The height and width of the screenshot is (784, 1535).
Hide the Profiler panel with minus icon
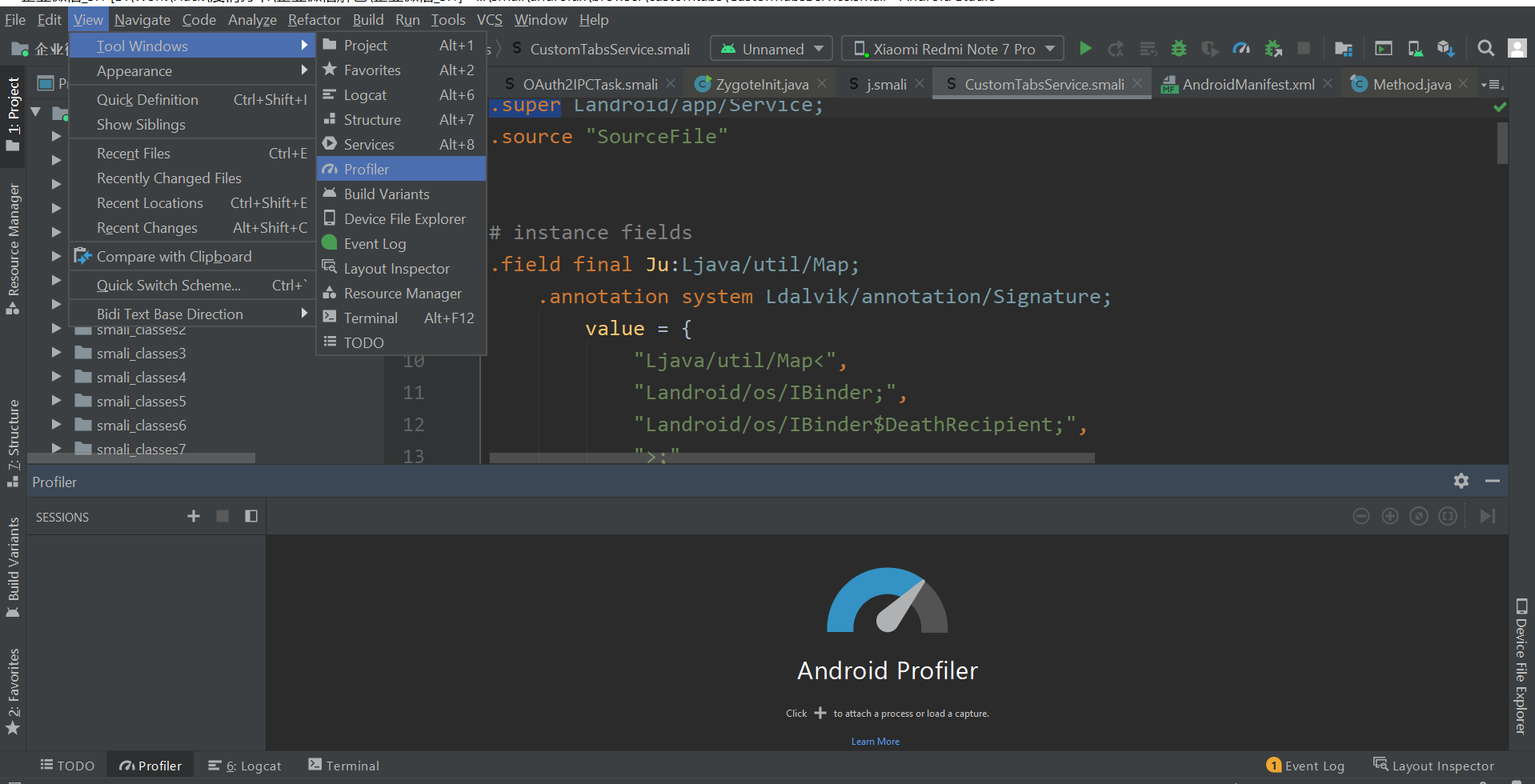click(1492, 481)
